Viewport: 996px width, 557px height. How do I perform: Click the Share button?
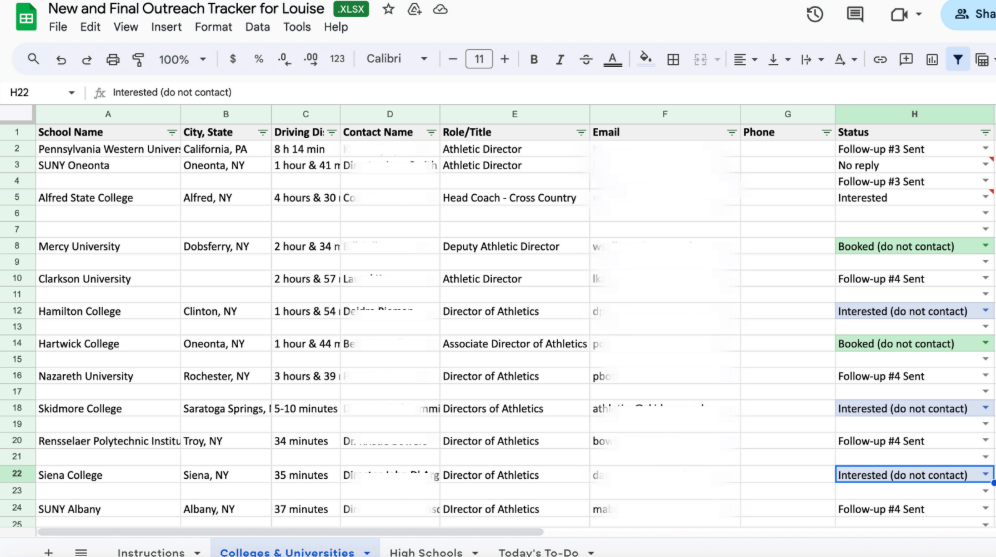(971, 14)
